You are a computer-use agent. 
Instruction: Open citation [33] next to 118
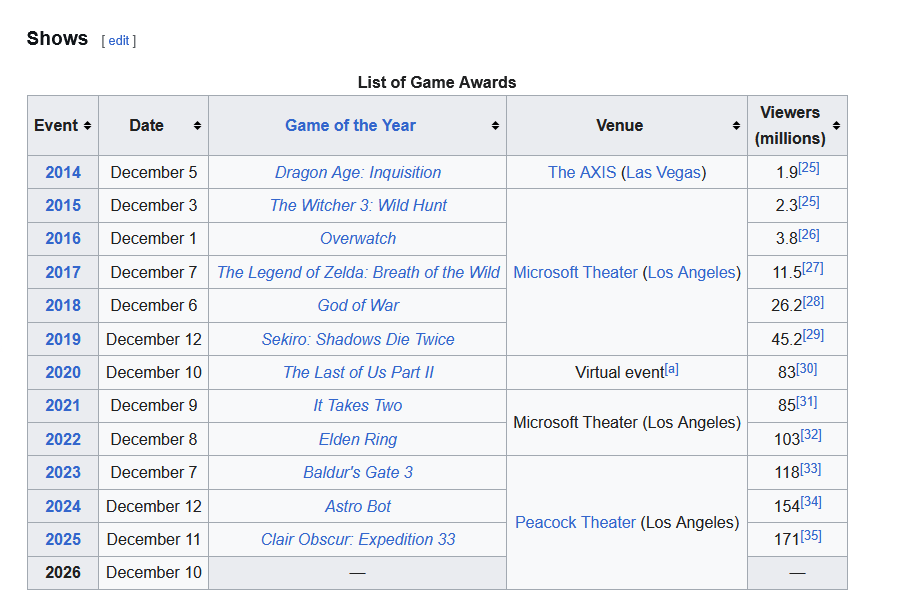(x=811, y=469)
